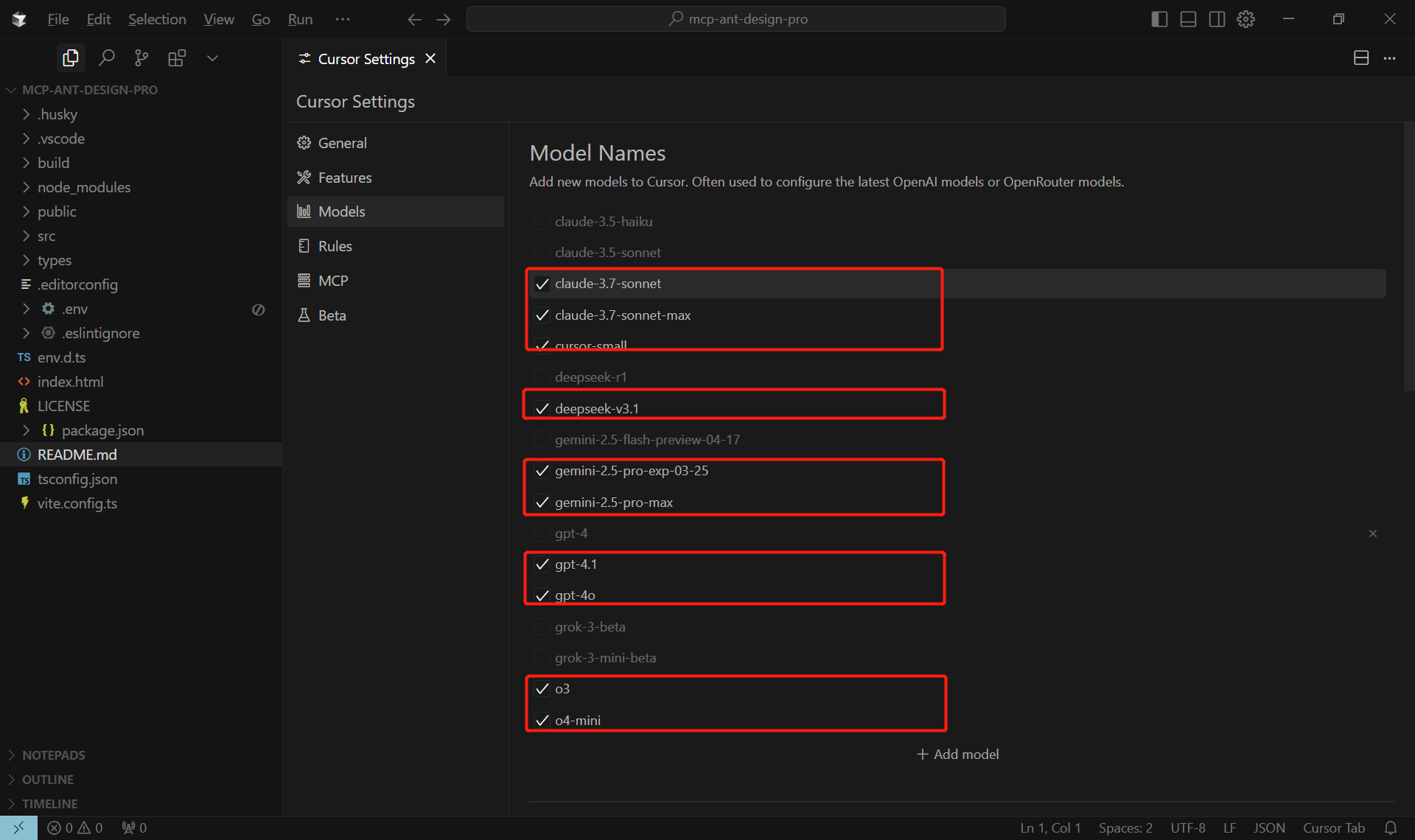Click the mcp-ant-design-pro search bar
Image resolution: width=1415 pixels, height=840 pixels.
[736, 19]
